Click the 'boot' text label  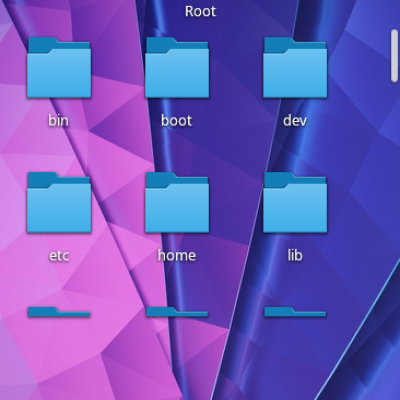pos(177,120)
